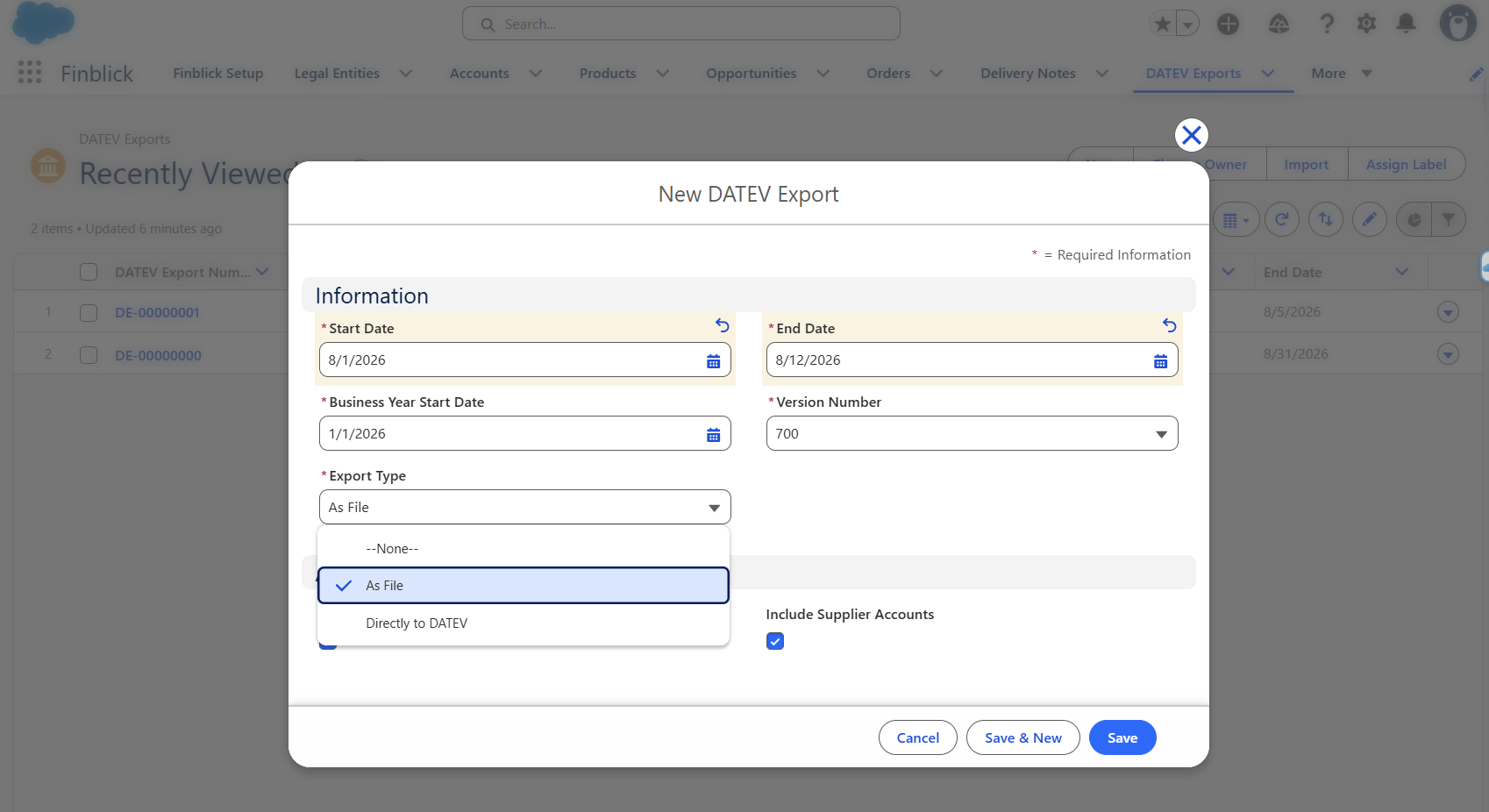Save the new DATEV export

1122,737
